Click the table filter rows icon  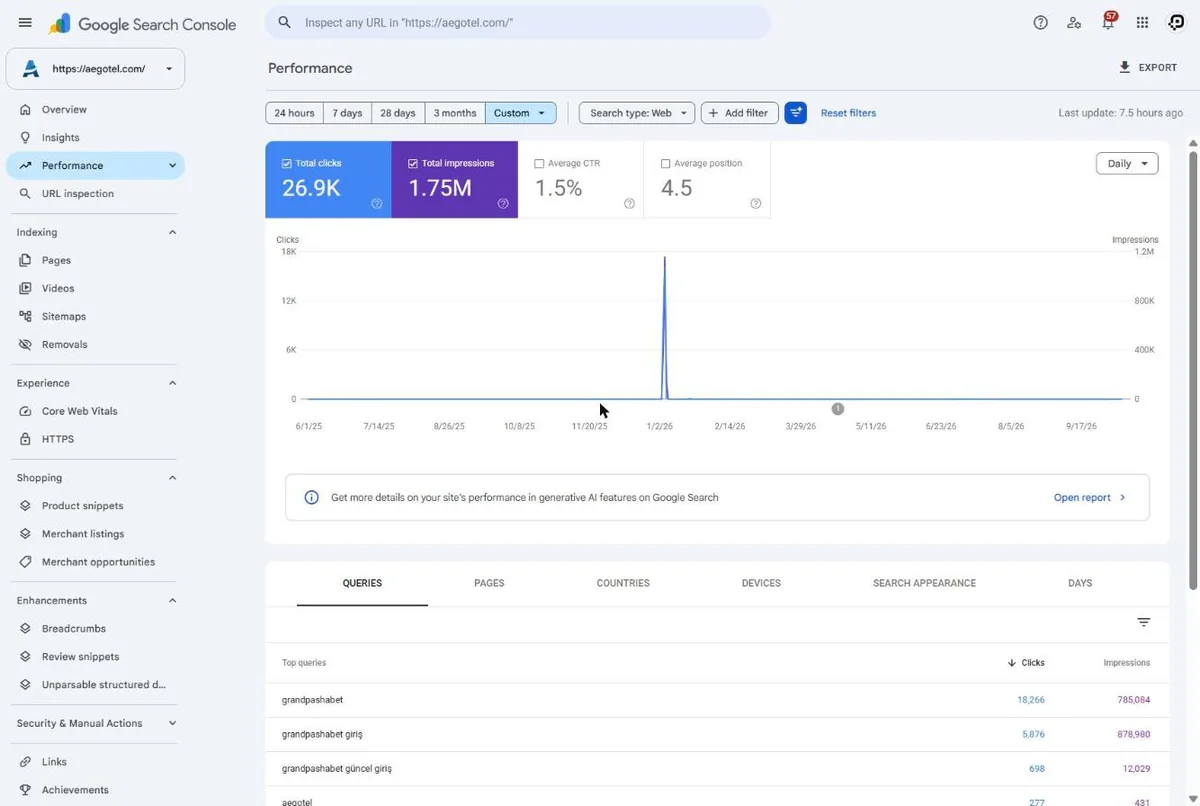[x=1144, y=622]
